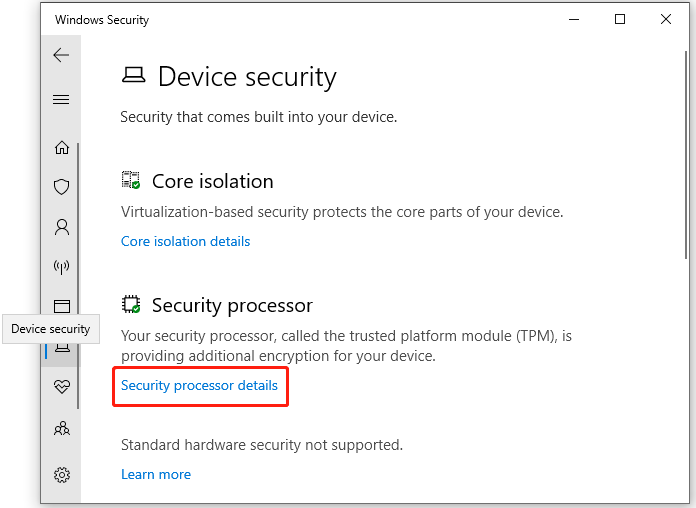Open Family options sidebar icon
Screen dimensions: 696x508
[62, 429]
